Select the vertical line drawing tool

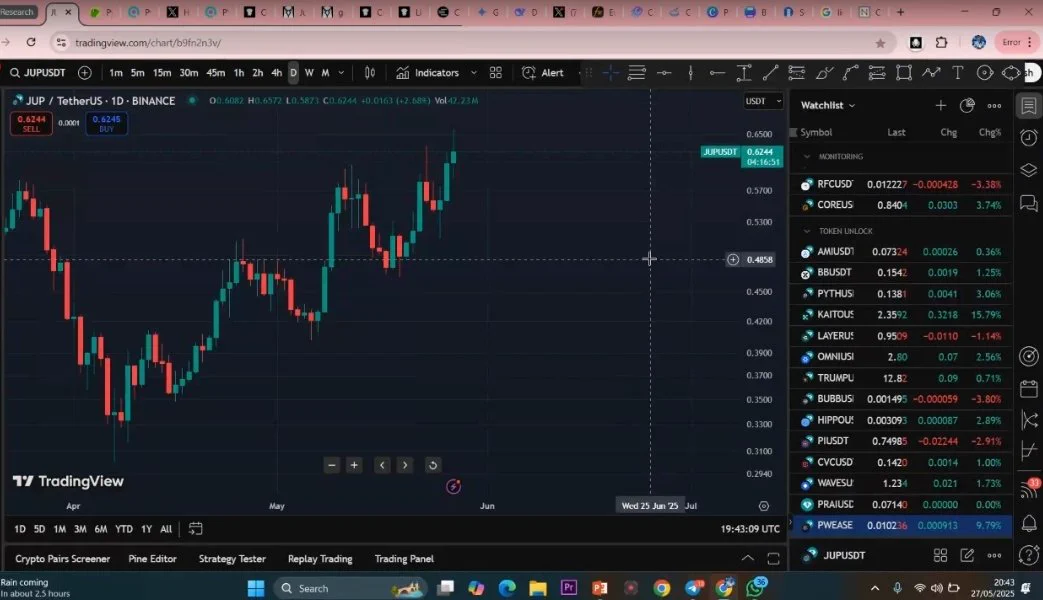tap(690, 73)
